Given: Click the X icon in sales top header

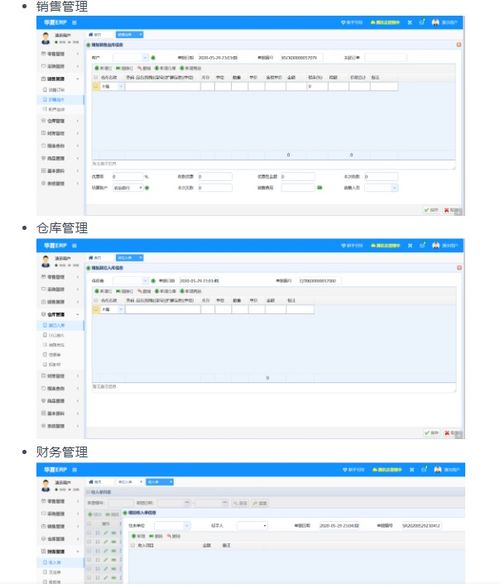Looking at the screenshot, I should point(410,22).
